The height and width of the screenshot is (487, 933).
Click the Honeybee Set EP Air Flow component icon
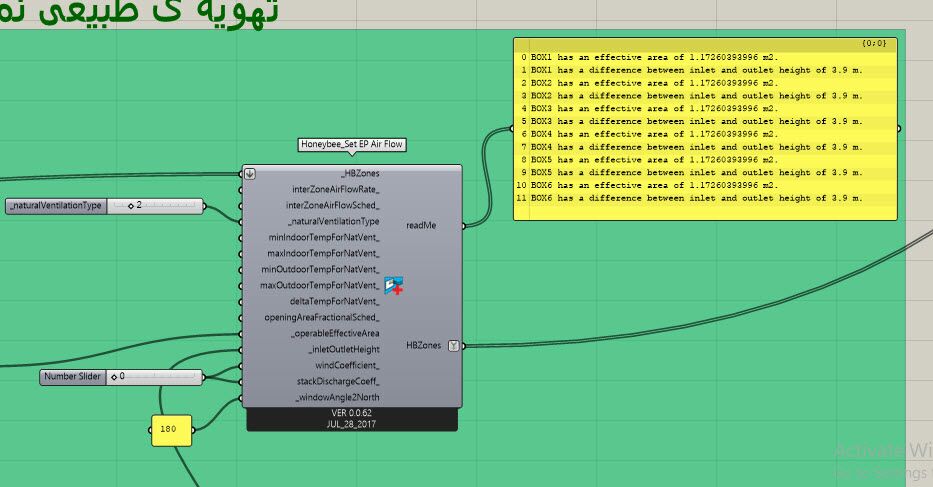pos(393,285)
